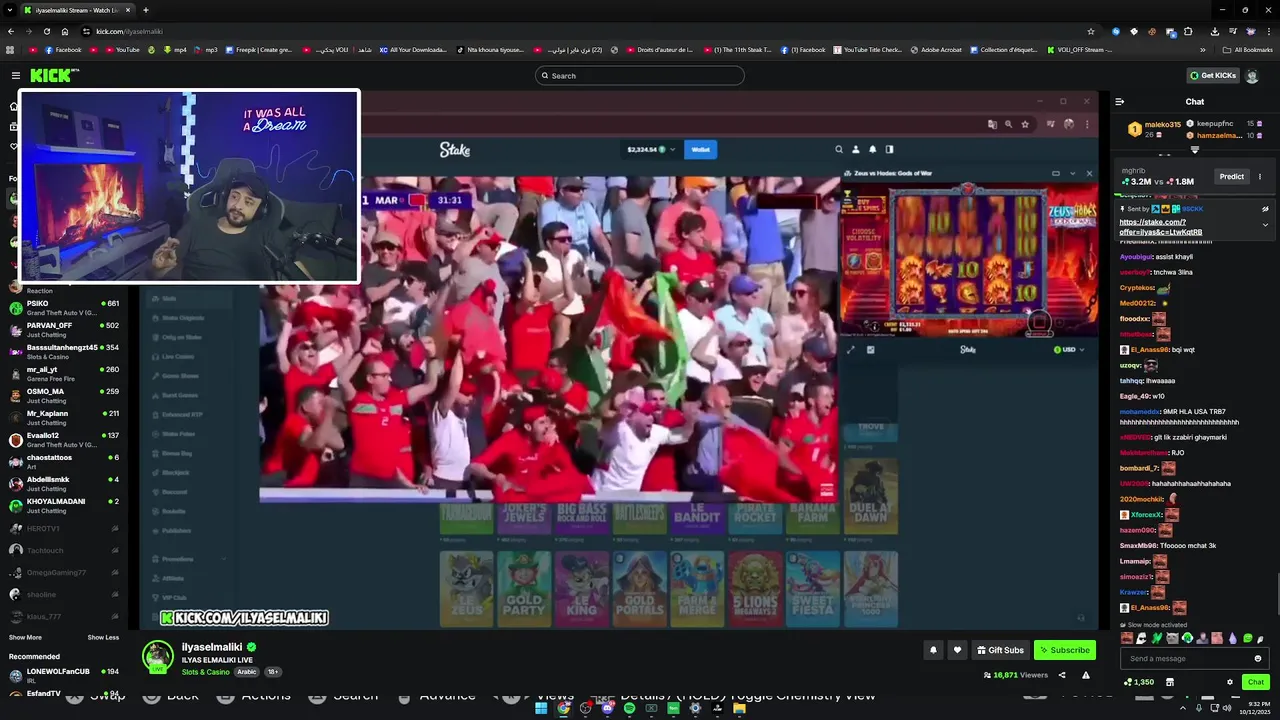Click the Predict button
The width and height of the screenshot is (1280, 720).
click(1231, 177)
